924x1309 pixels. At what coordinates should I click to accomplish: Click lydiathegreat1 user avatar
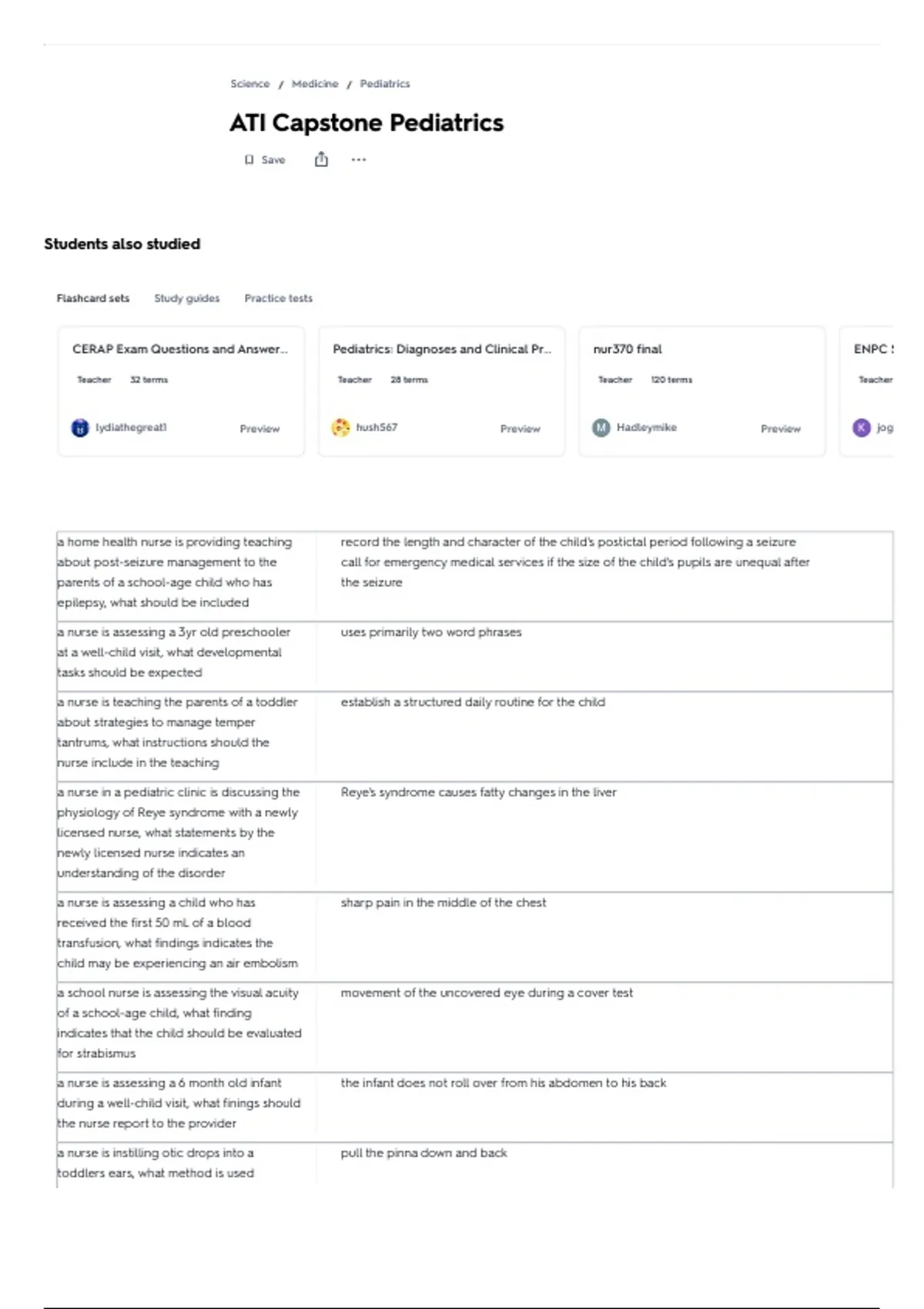[80, 427]
